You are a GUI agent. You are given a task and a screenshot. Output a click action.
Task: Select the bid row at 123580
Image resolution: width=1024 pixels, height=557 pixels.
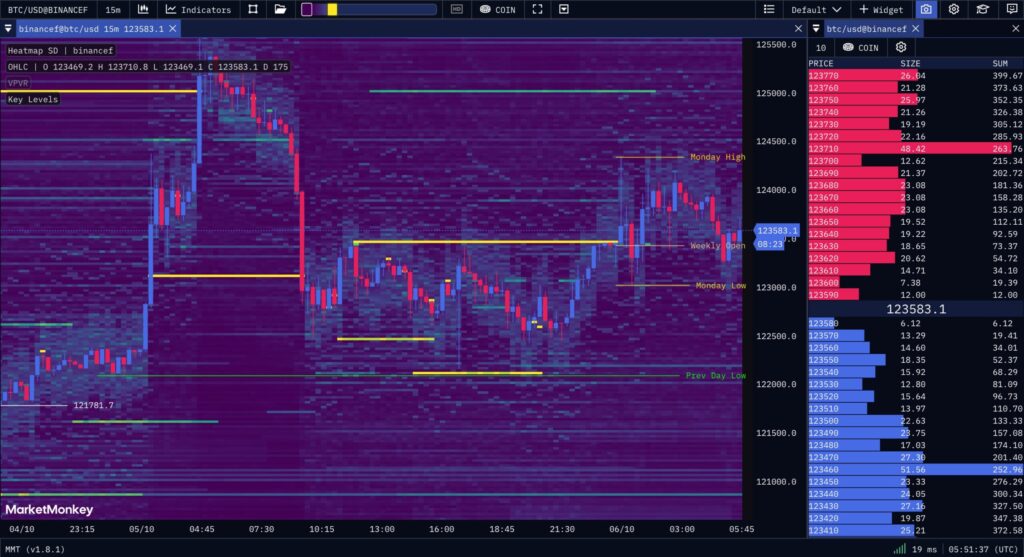coord(916,323)
